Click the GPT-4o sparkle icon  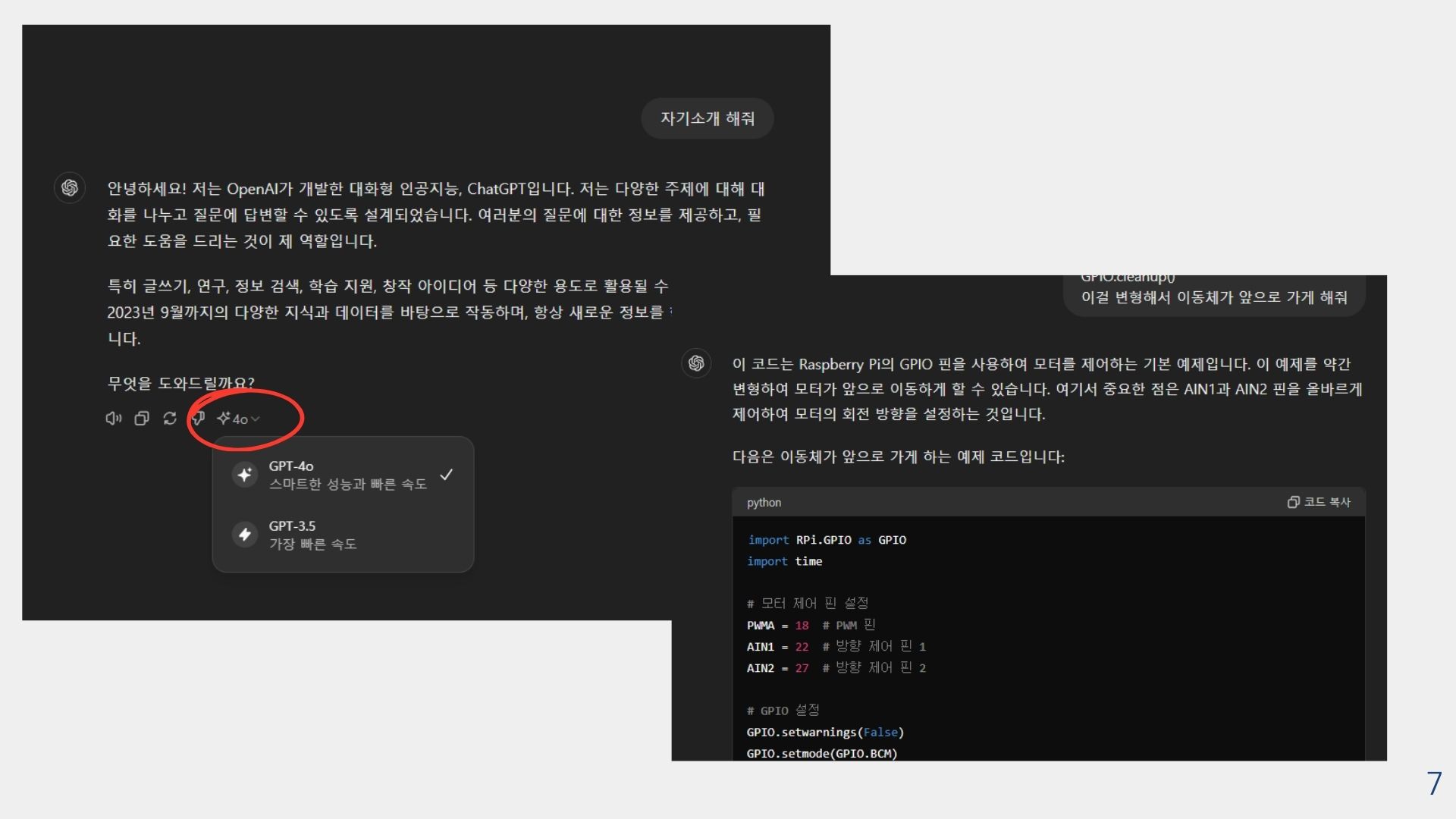coord(244,475)
